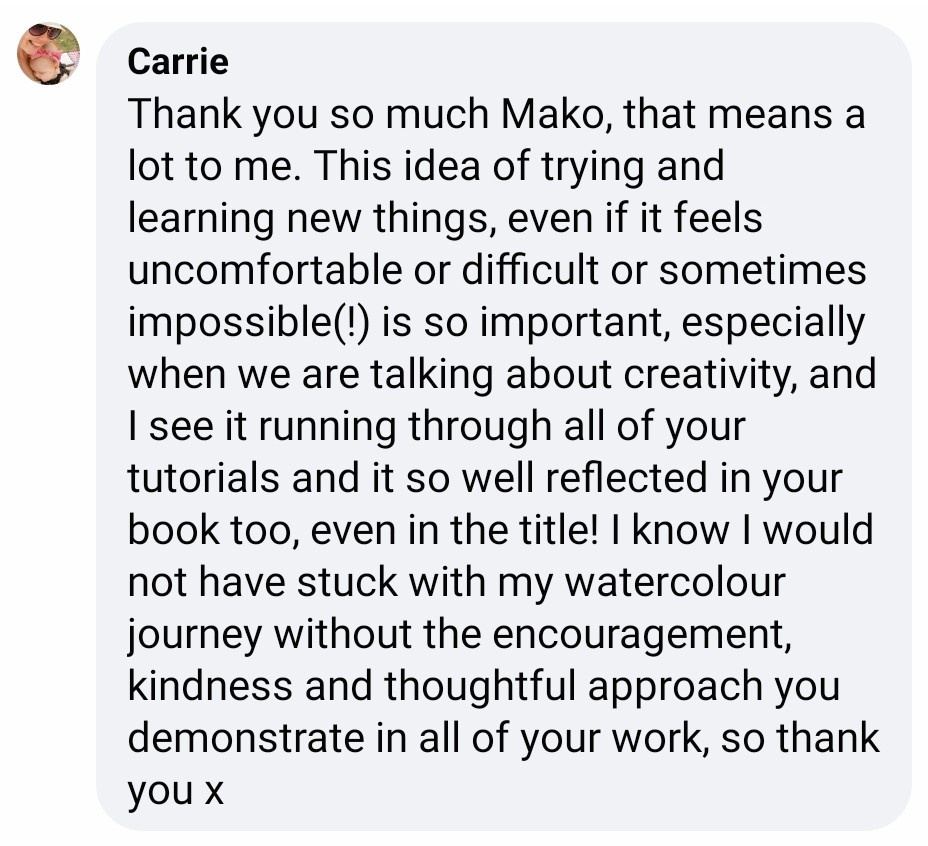The image size is (928, 846).
Task: Click the word 'watercolour' in the comment
Action: [x=675, y=583]
